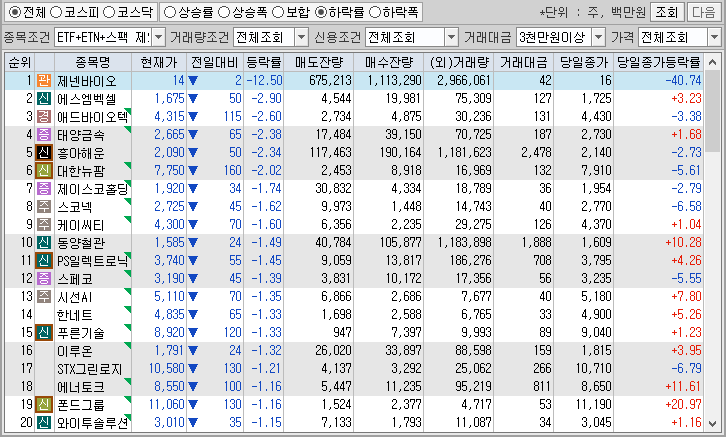726x437 pixels.
Task: Select the 상승폭 radio button
Action: click(x=224, y=12)
